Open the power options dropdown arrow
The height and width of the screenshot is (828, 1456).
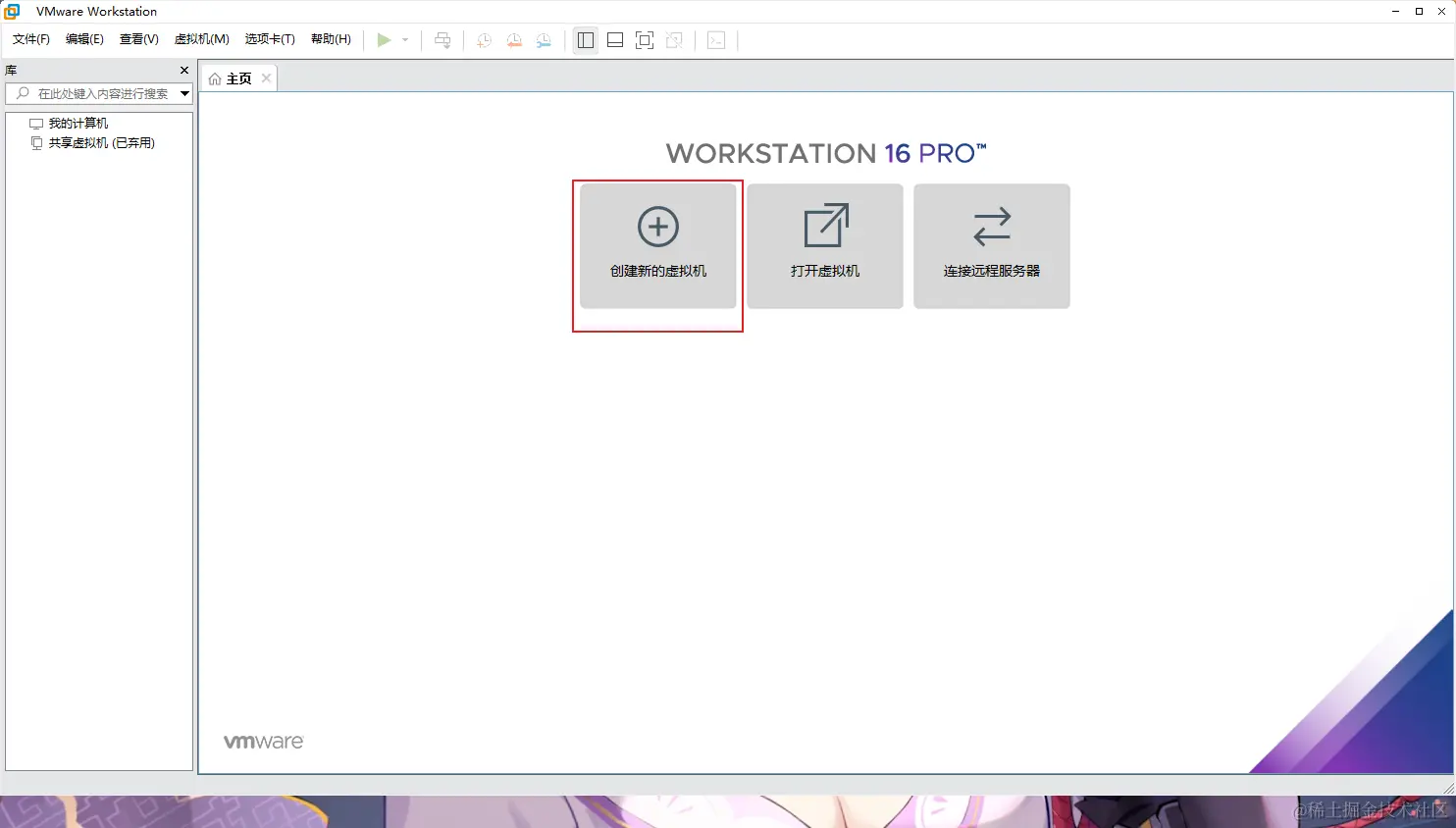[405, 40]
